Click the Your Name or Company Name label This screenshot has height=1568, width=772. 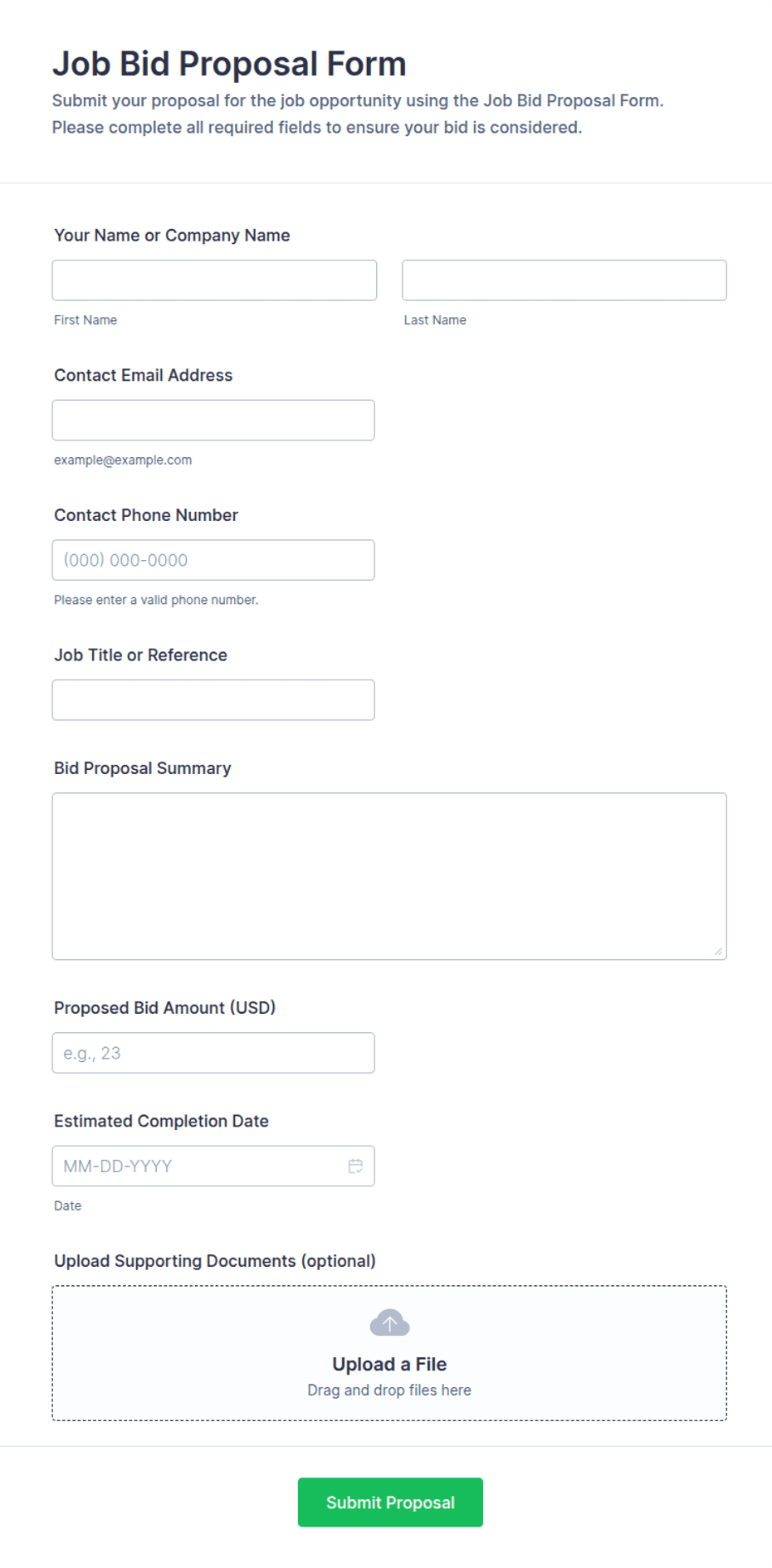pos(172,235)
